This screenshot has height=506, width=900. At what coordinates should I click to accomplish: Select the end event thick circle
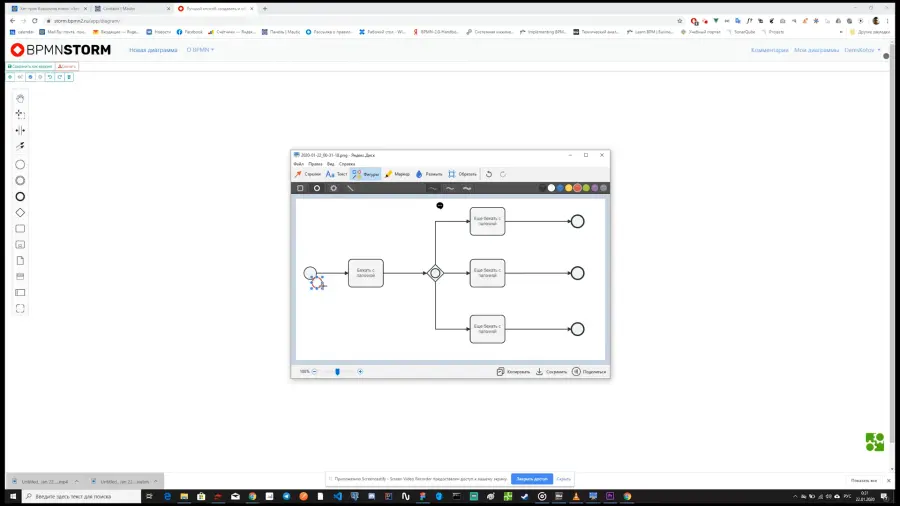pyautogui.click(x=20, y=197)
